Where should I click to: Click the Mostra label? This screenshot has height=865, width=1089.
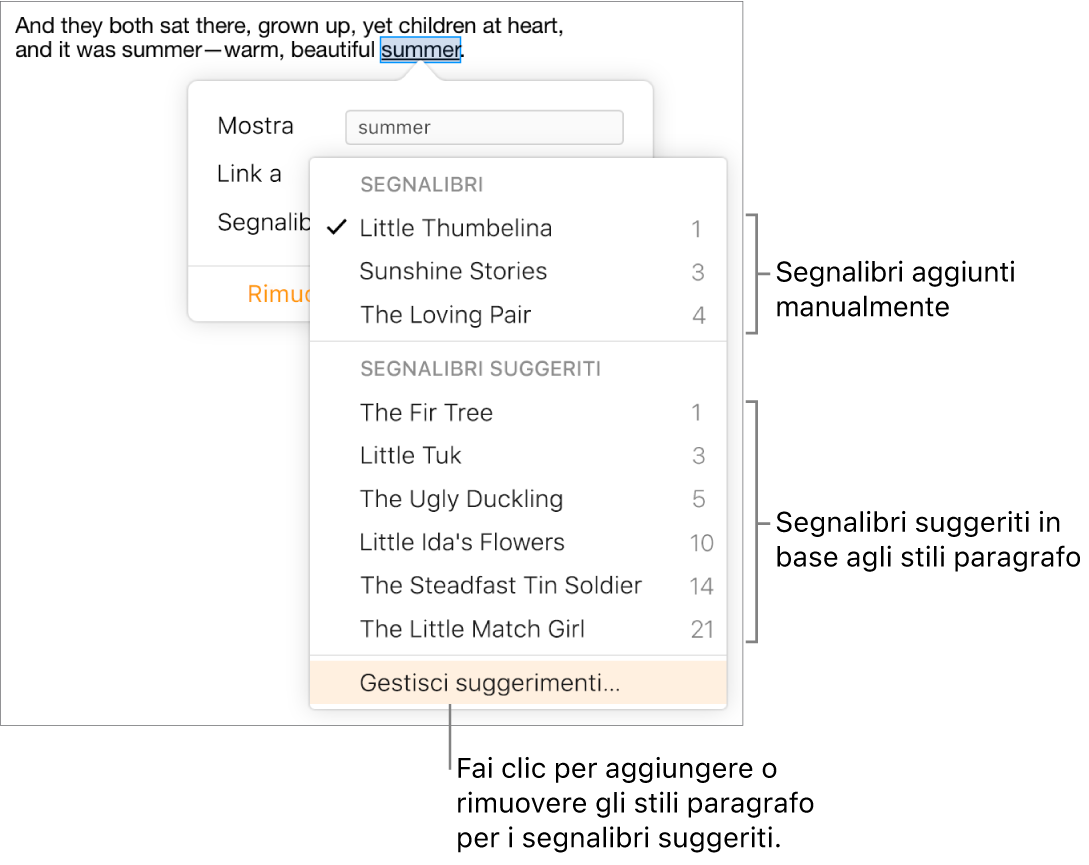255,126
